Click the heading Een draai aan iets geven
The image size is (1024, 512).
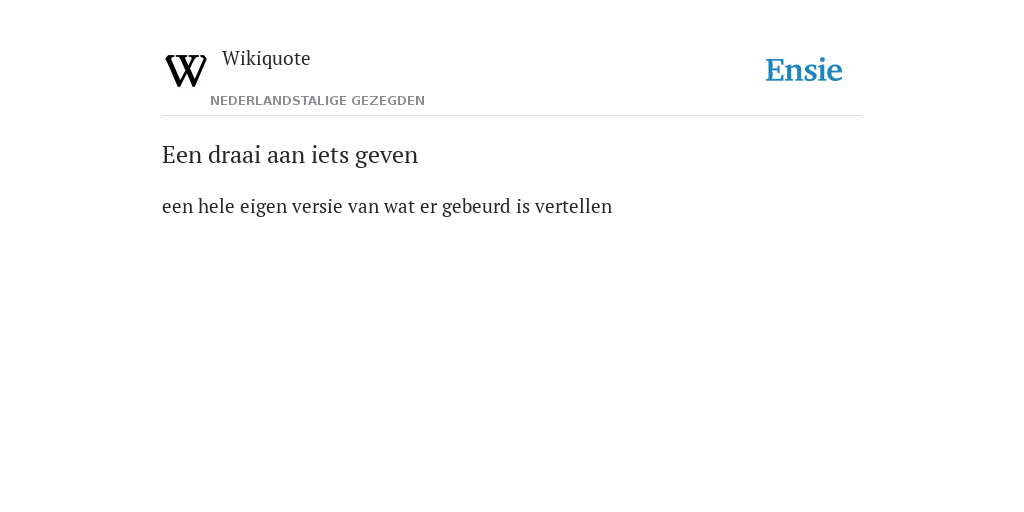[x=290, y=155]
